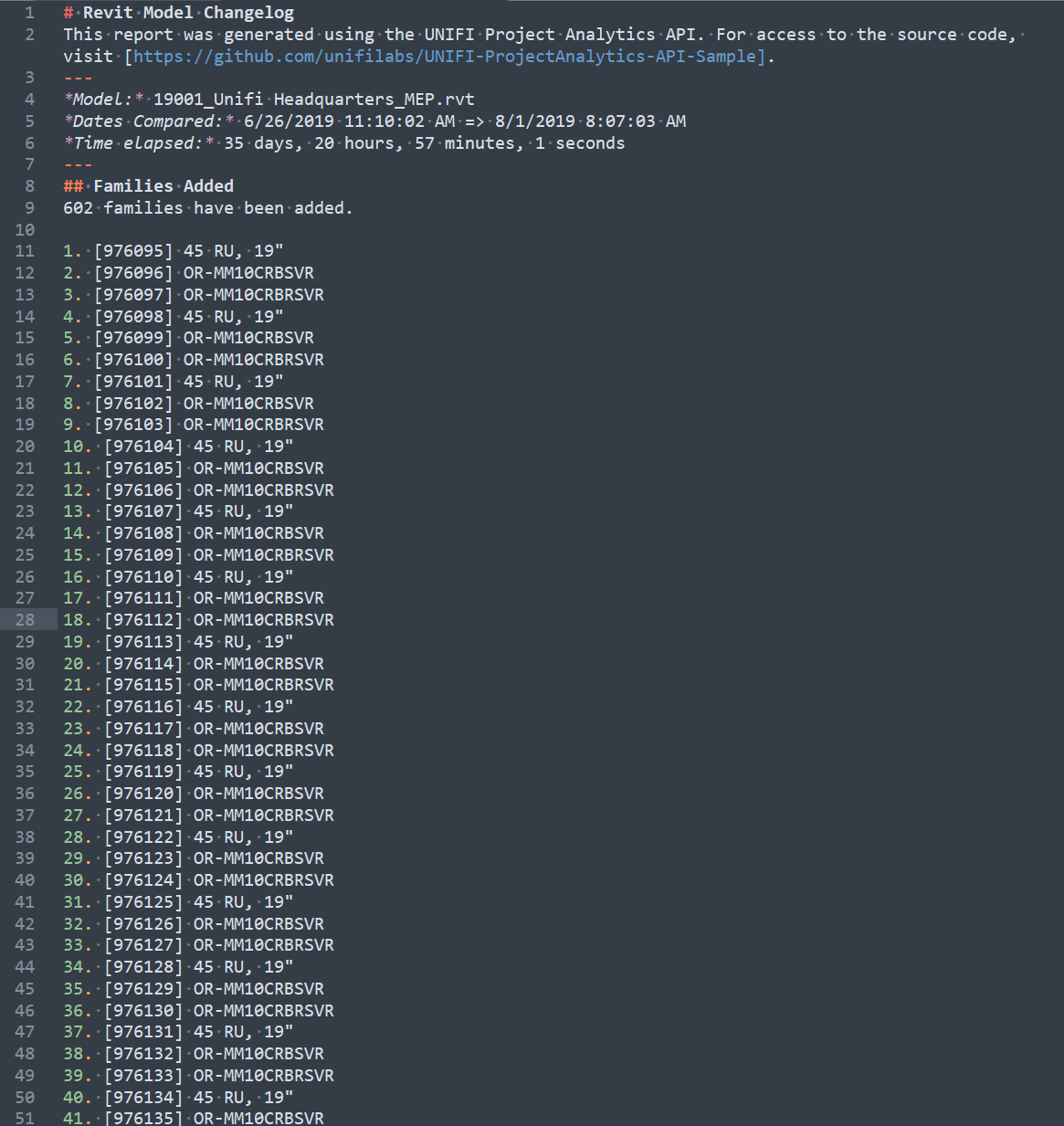The image size is (1064, 1126).
Task: Click the model filename 19001_Unifi Headquarters_MEP.rvt
Action: [313, 100]
